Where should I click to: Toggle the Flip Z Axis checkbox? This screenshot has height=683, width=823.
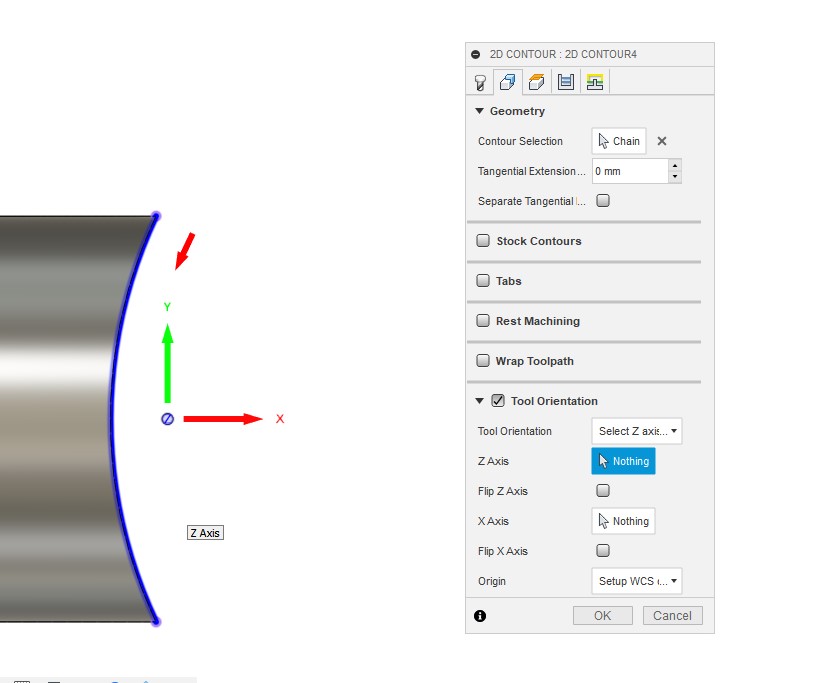point(603,490)
